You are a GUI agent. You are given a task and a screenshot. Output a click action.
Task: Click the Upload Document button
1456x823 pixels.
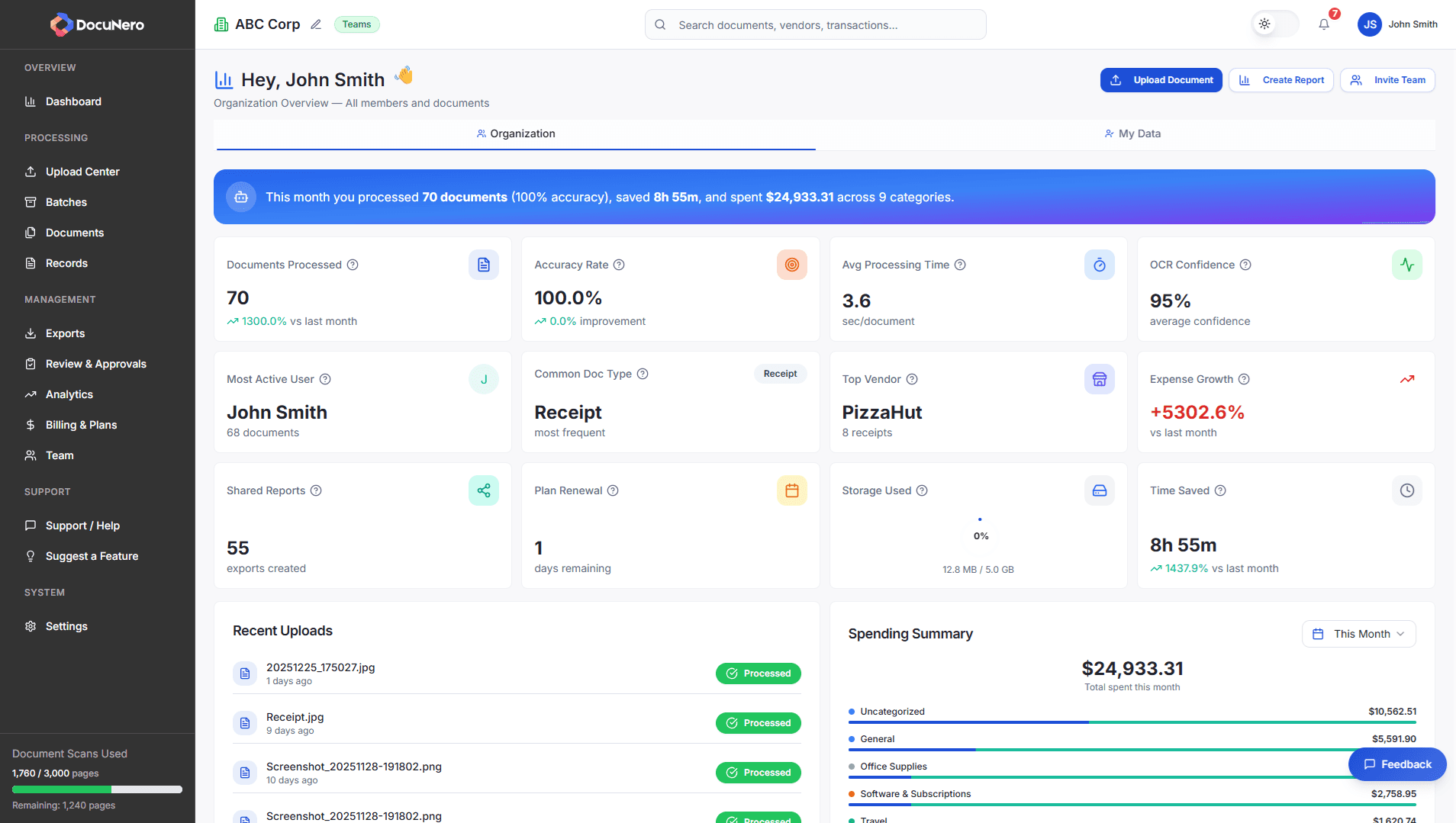pos(1161,80)
